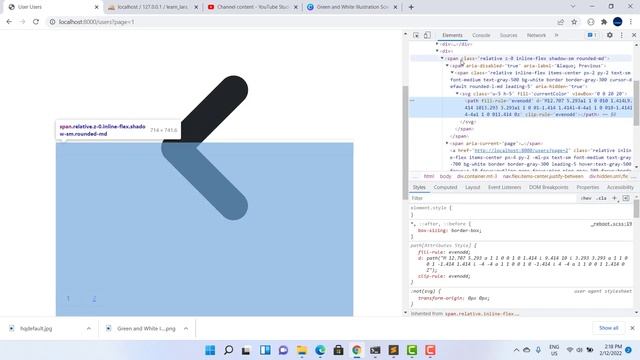Image resolution: width=640 pixels, height=360 pixels.
Task: Open File Explorer from the taskbar
Action: (x=302, y=350)
